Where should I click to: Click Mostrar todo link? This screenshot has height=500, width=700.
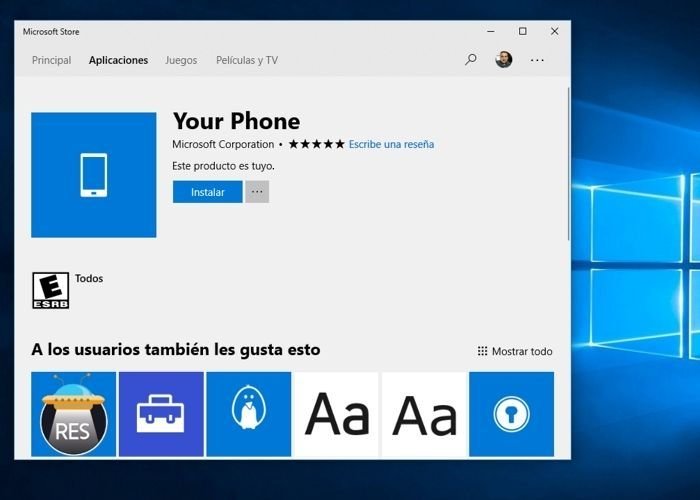click(x=522, y=351)
